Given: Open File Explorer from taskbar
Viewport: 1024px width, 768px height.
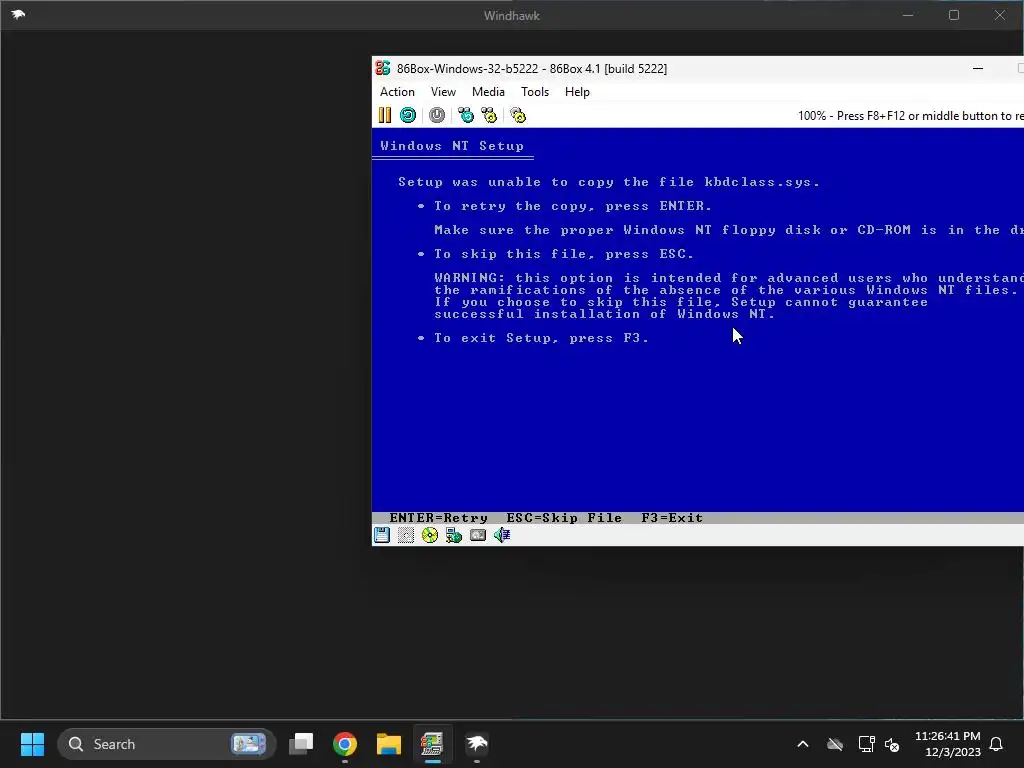Looking at the screenshot, I should click(389, 744).
